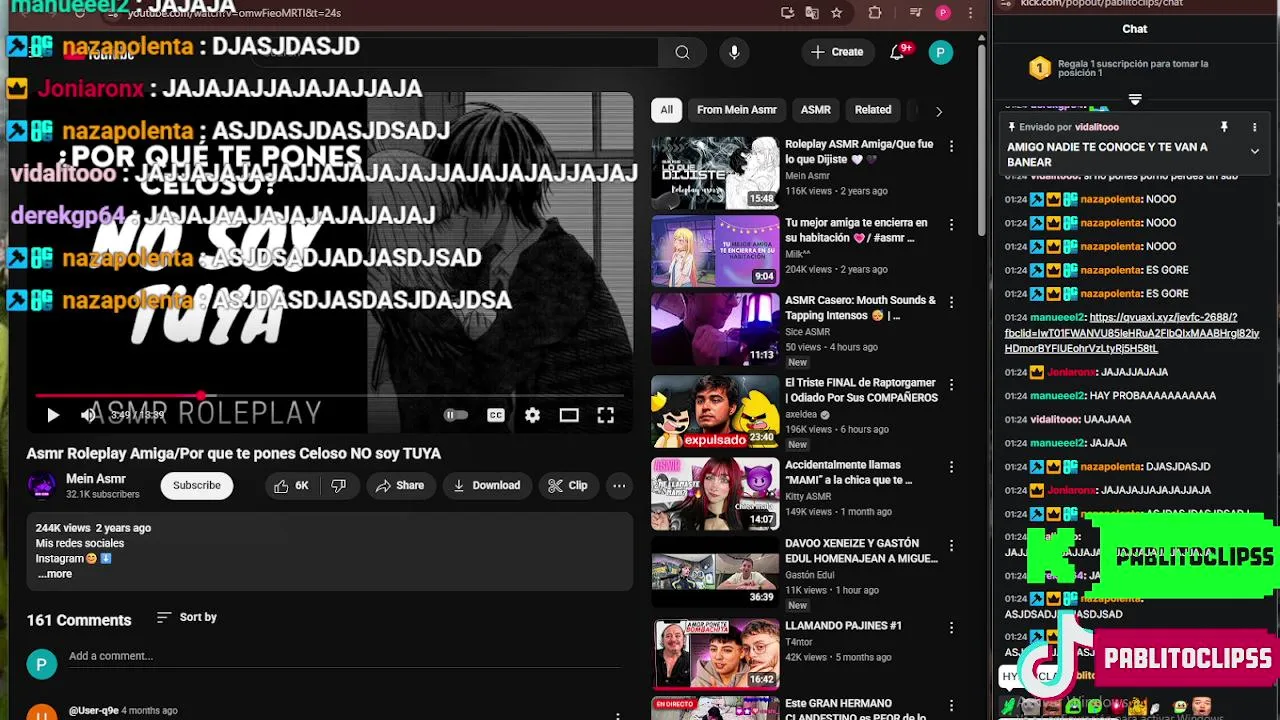This screenshot has height=720, width=1280.
Task: Open commenter @User-q9e profile
Action: coord(93,711)
